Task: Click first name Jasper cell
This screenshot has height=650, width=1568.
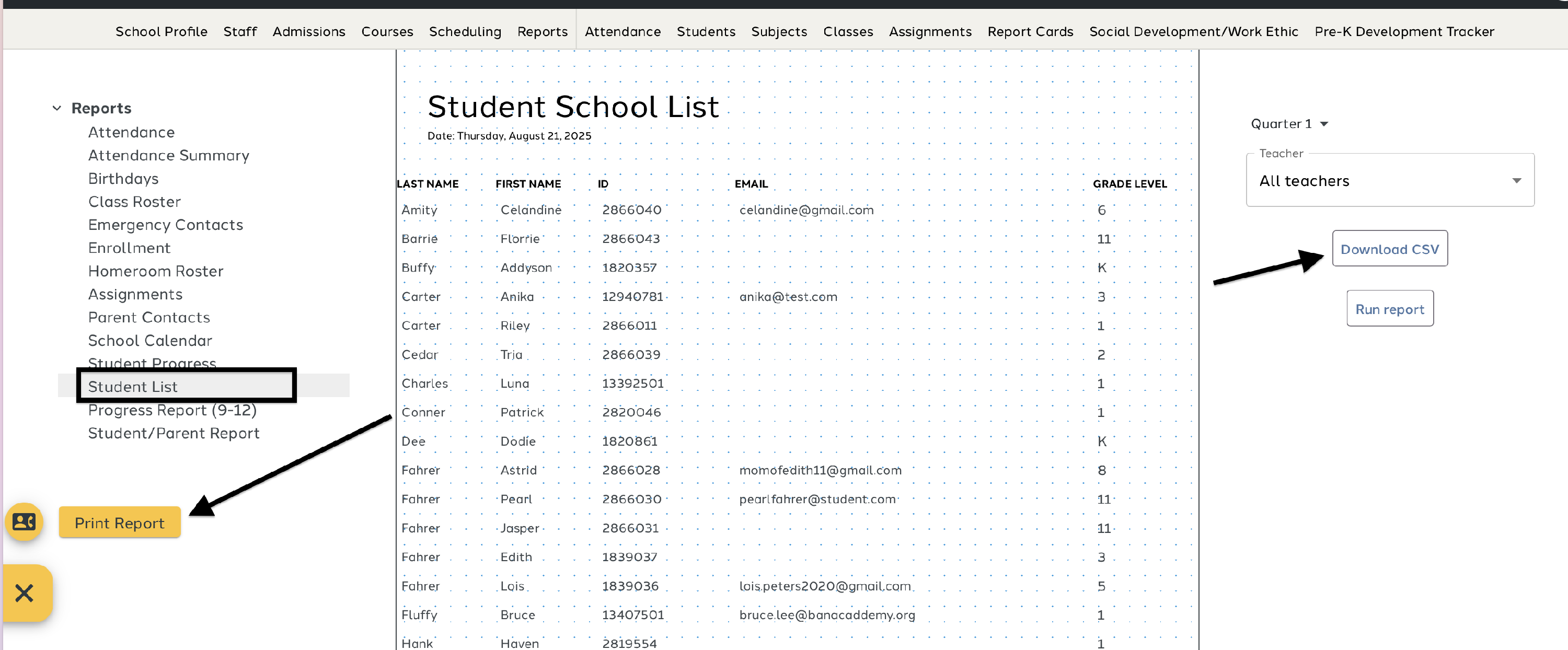Action: [519, 528]
